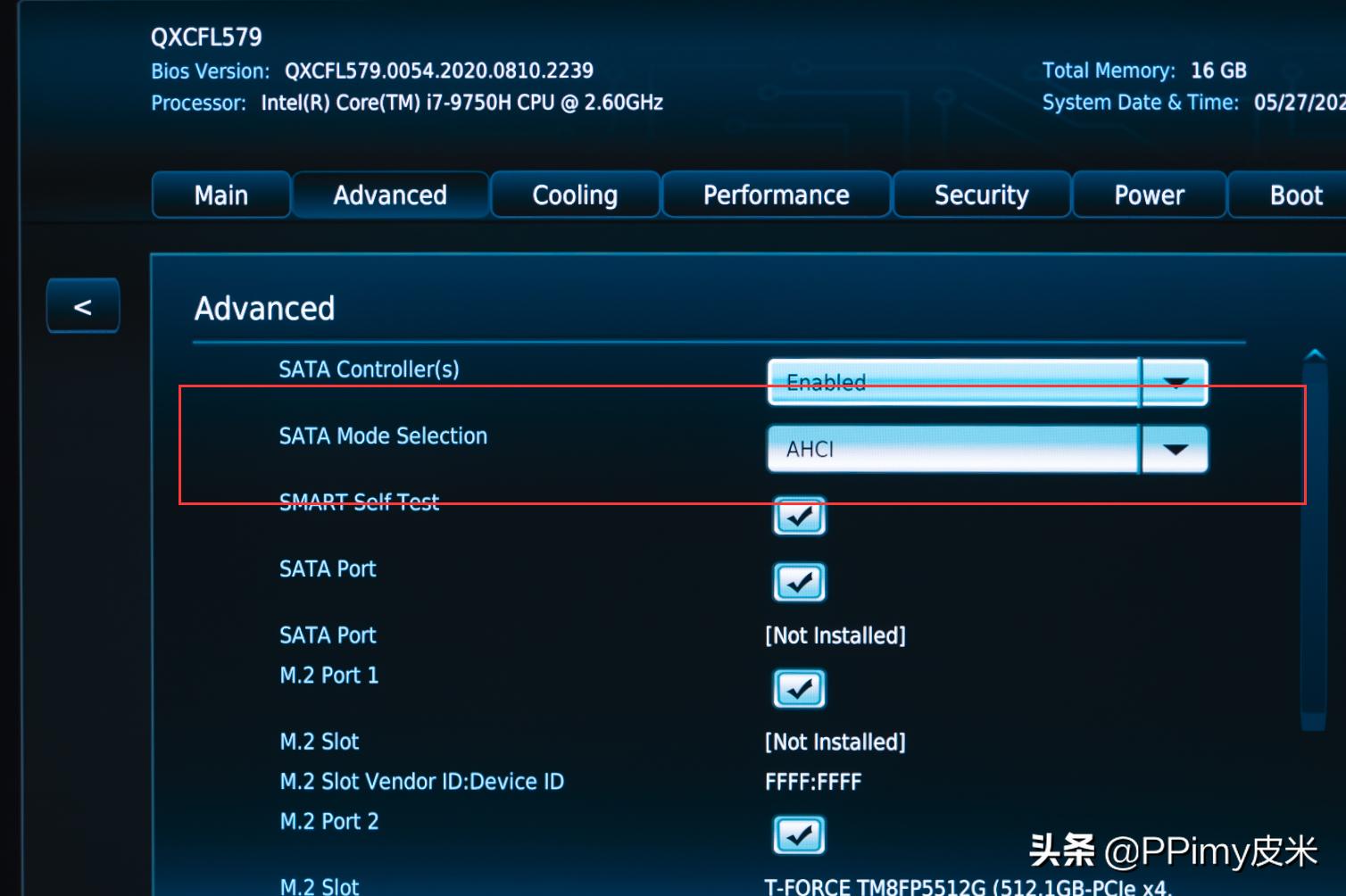Expand the SATA Controller(s) dropdown arrow
Screen dimensions: 1346x896
coord(1175,382)
